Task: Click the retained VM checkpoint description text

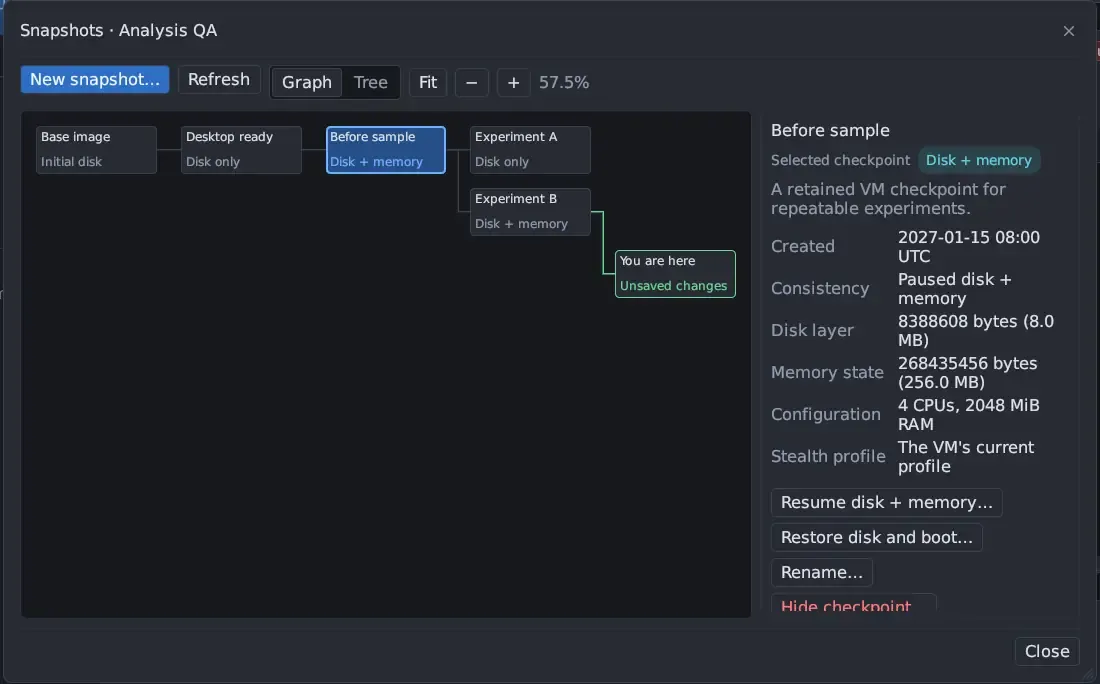Action: [x=888, y=199]
